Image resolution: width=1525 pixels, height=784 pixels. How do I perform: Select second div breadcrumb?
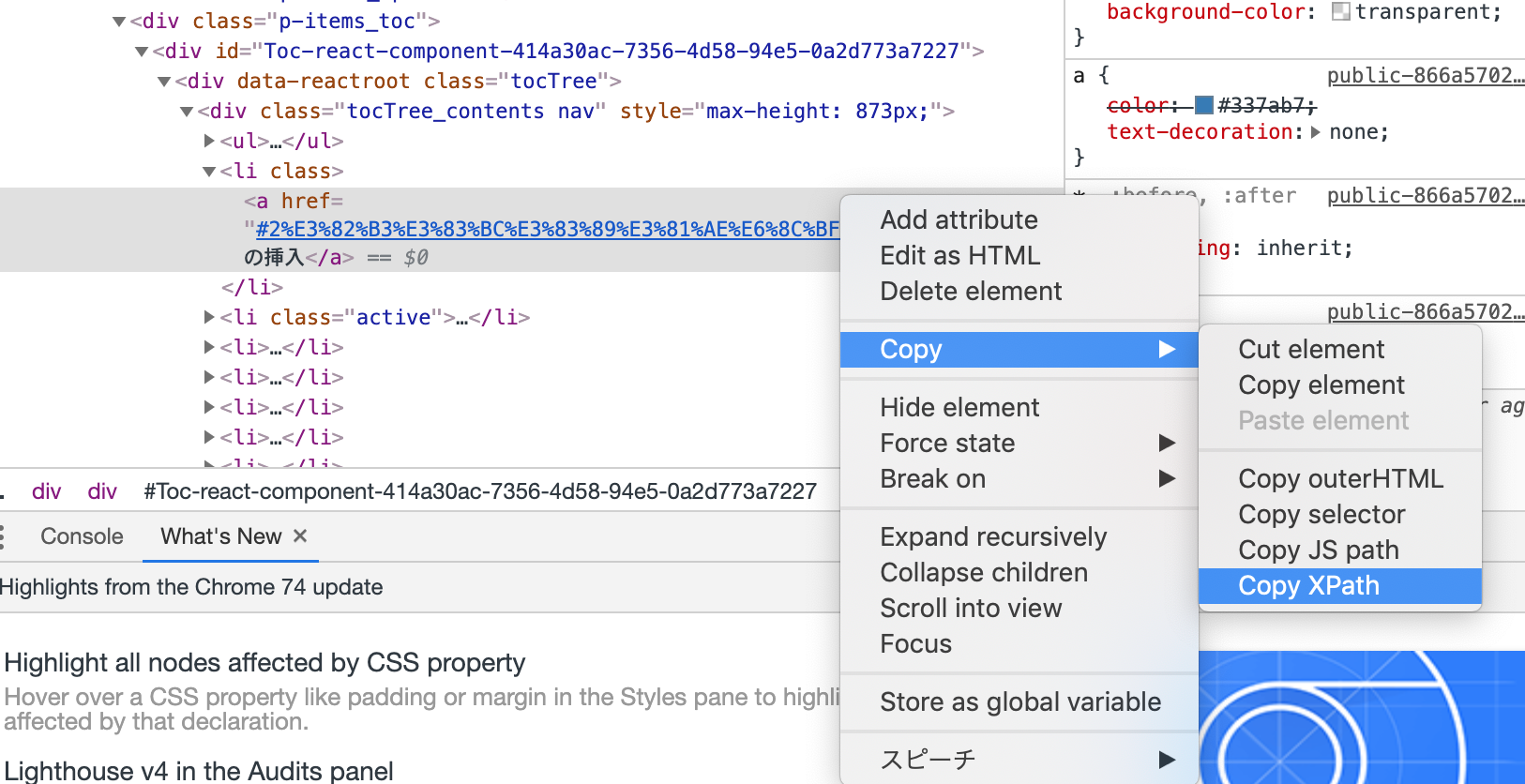coord(102,491)
